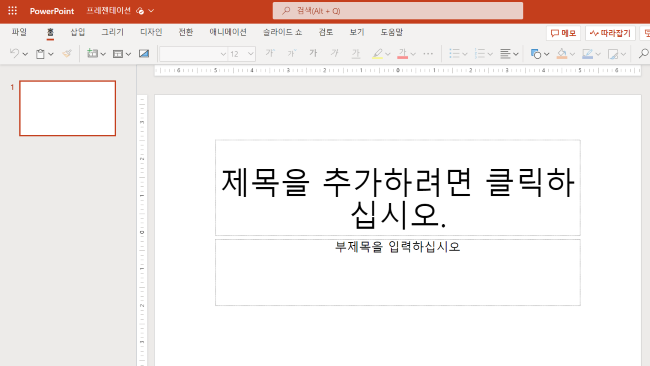
Task: Click the 검색 search box
Action: click(x=398, y=11)
